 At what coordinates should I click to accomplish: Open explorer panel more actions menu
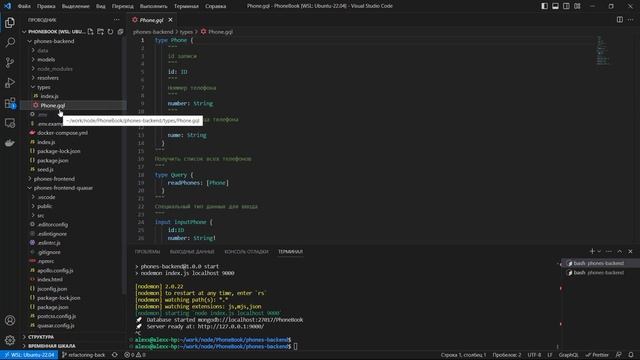[117, 20]
